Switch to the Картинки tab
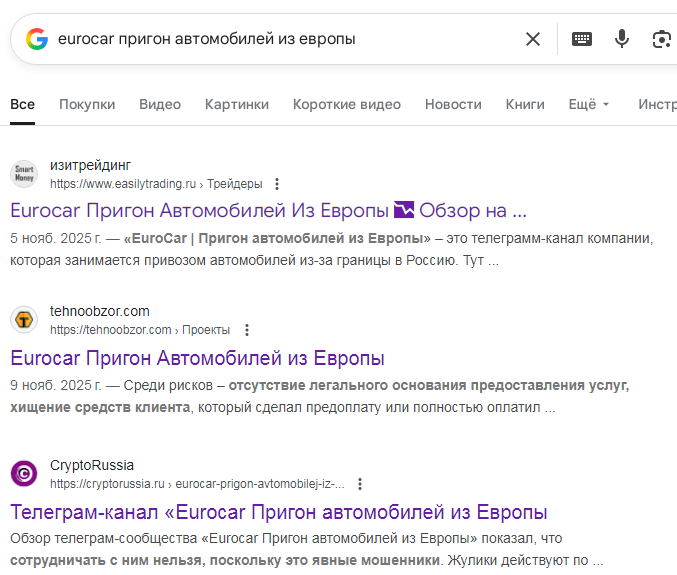 click(237, 104)
